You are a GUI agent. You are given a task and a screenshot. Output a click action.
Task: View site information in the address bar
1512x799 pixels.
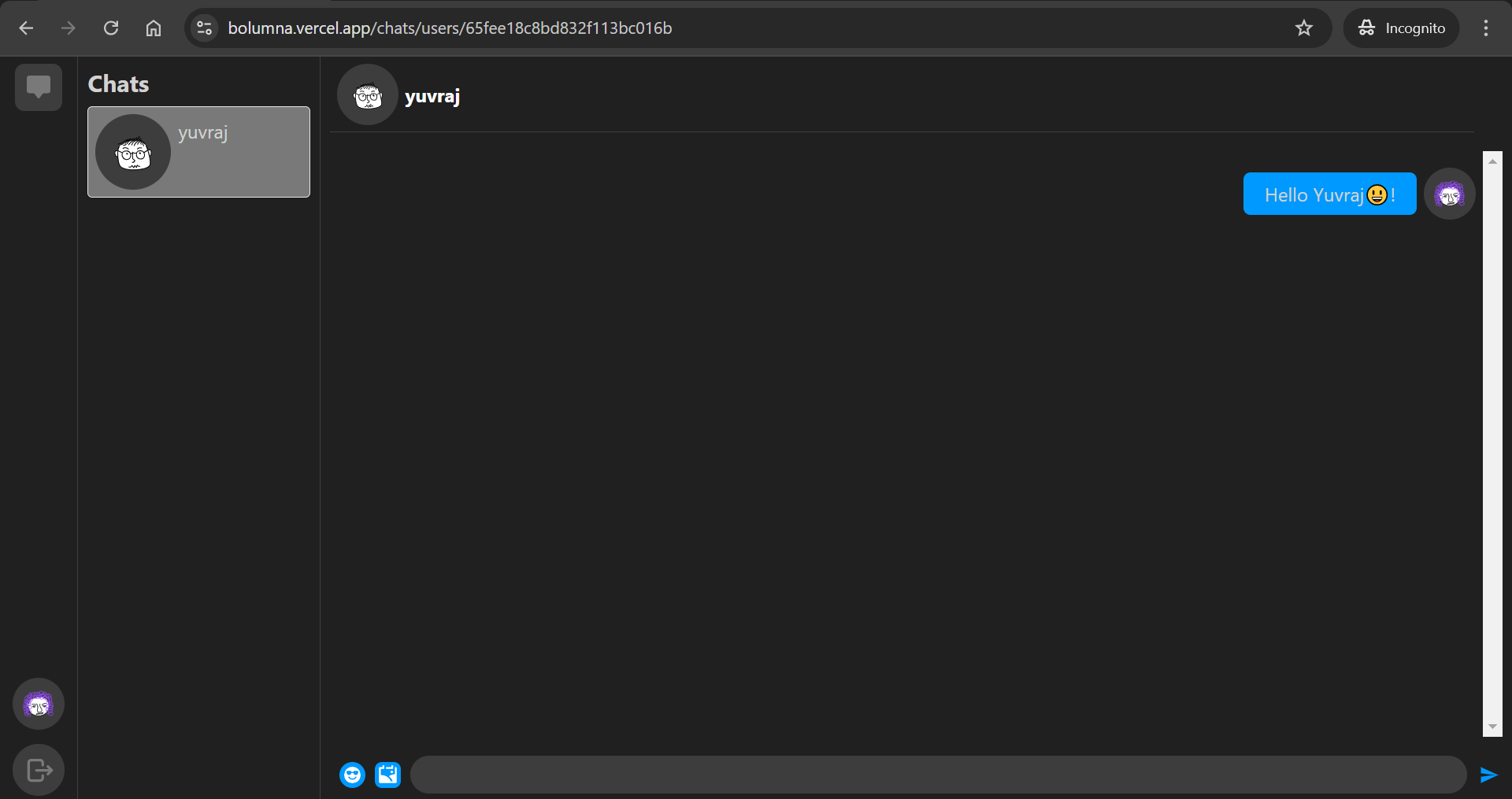(x=205, y=28)
